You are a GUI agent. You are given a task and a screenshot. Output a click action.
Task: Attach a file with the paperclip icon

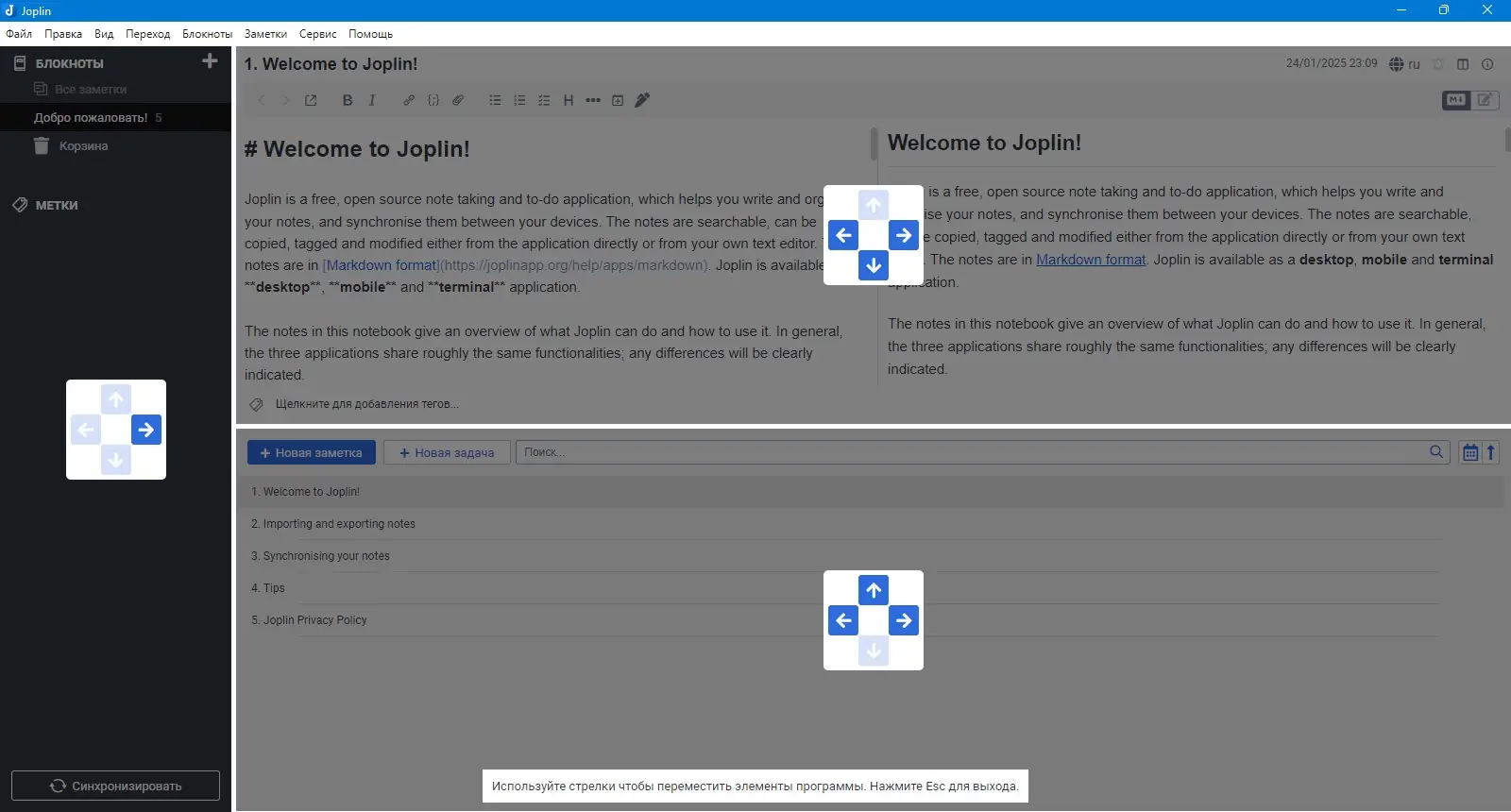point(458,100)
